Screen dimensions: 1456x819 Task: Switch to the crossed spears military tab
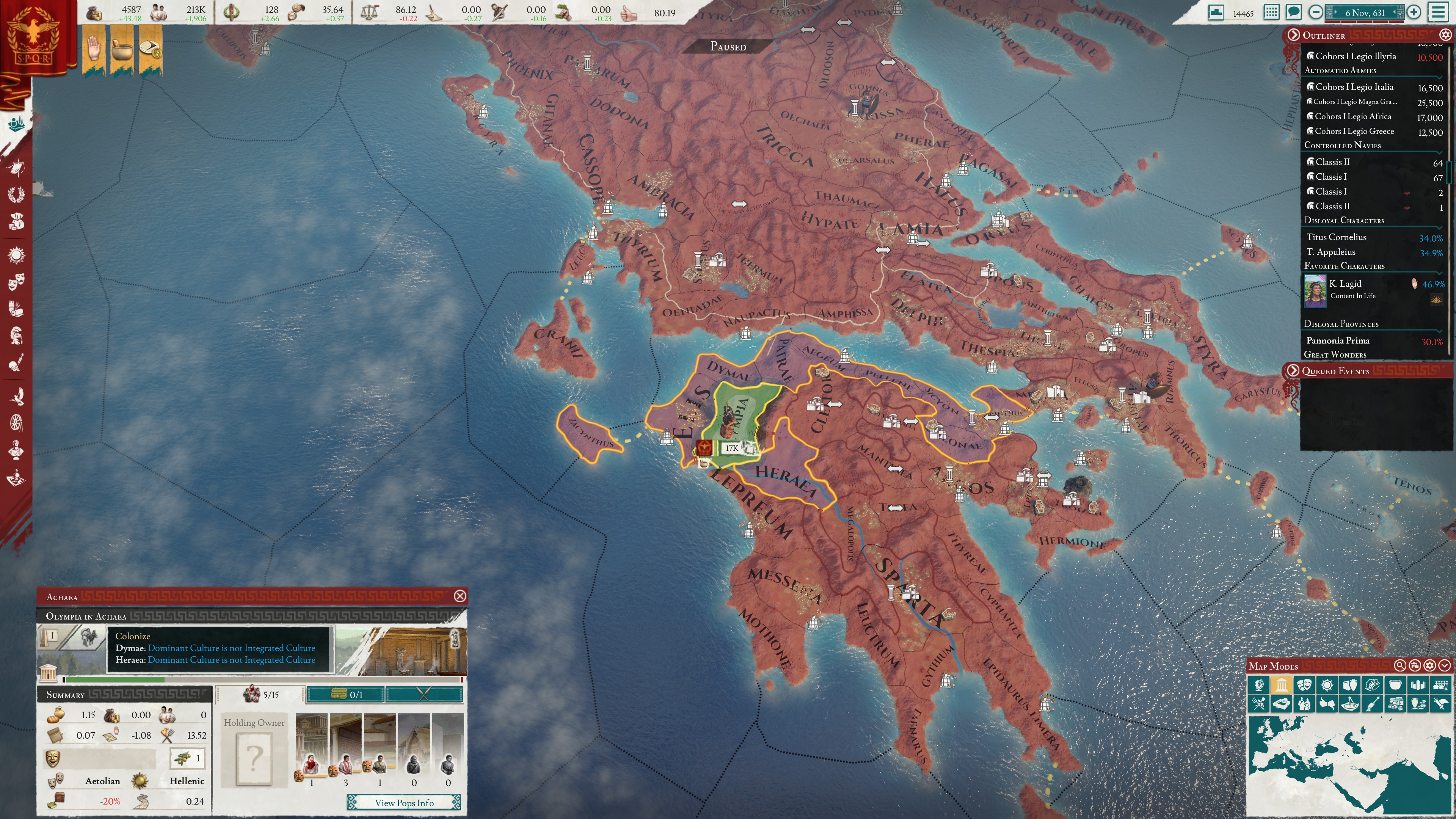coord(425,695)
